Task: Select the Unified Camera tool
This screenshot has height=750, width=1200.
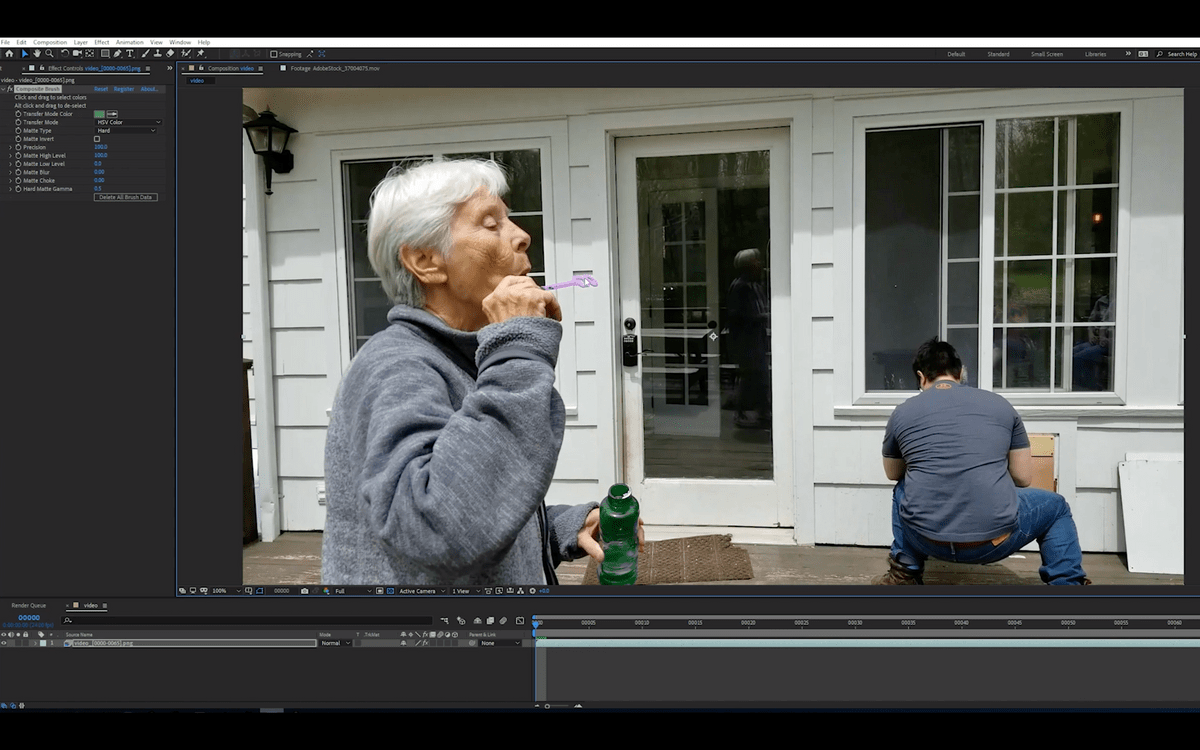Action: click(78, 54)
